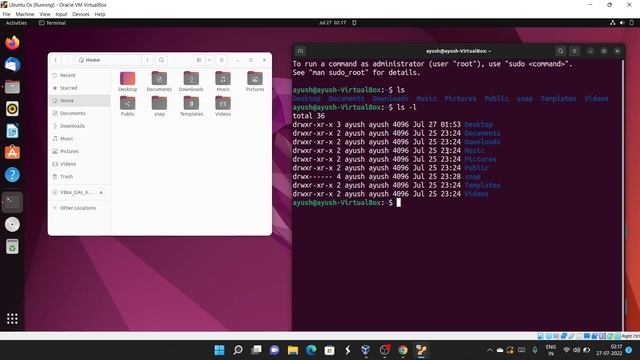The image size is (640, 360).
Task: Select Home in Files sidebar
Action: (x=80, y=100)
